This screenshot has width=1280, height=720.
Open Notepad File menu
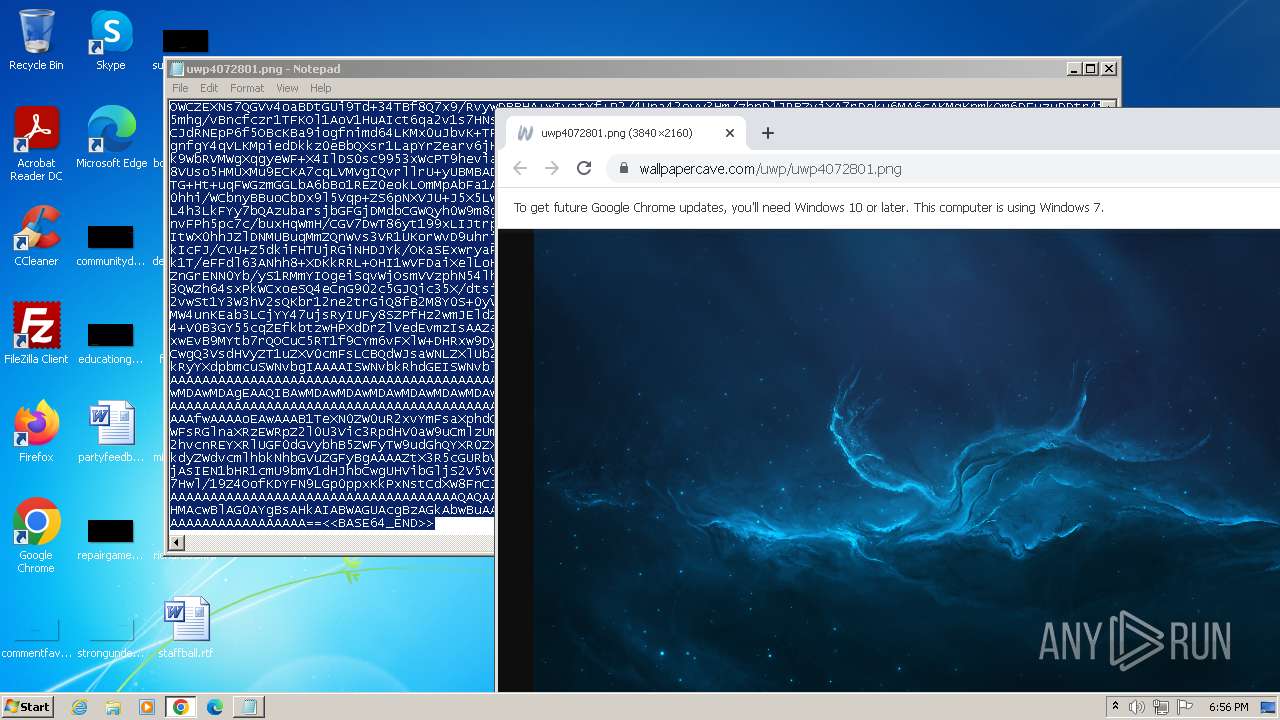click(180, 88)
